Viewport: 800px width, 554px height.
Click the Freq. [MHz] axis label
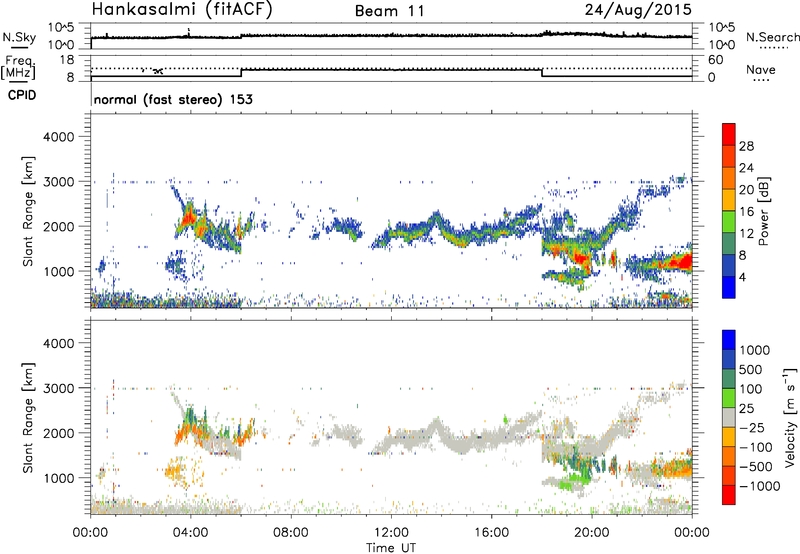[x=19, y=67]
